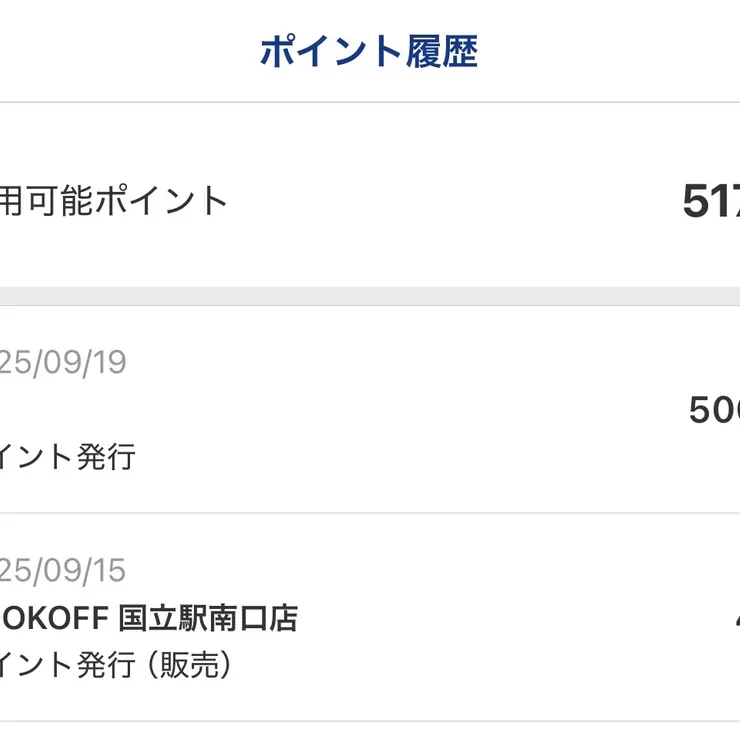Click the ポイント履歴 page title

tap(369, 52)
